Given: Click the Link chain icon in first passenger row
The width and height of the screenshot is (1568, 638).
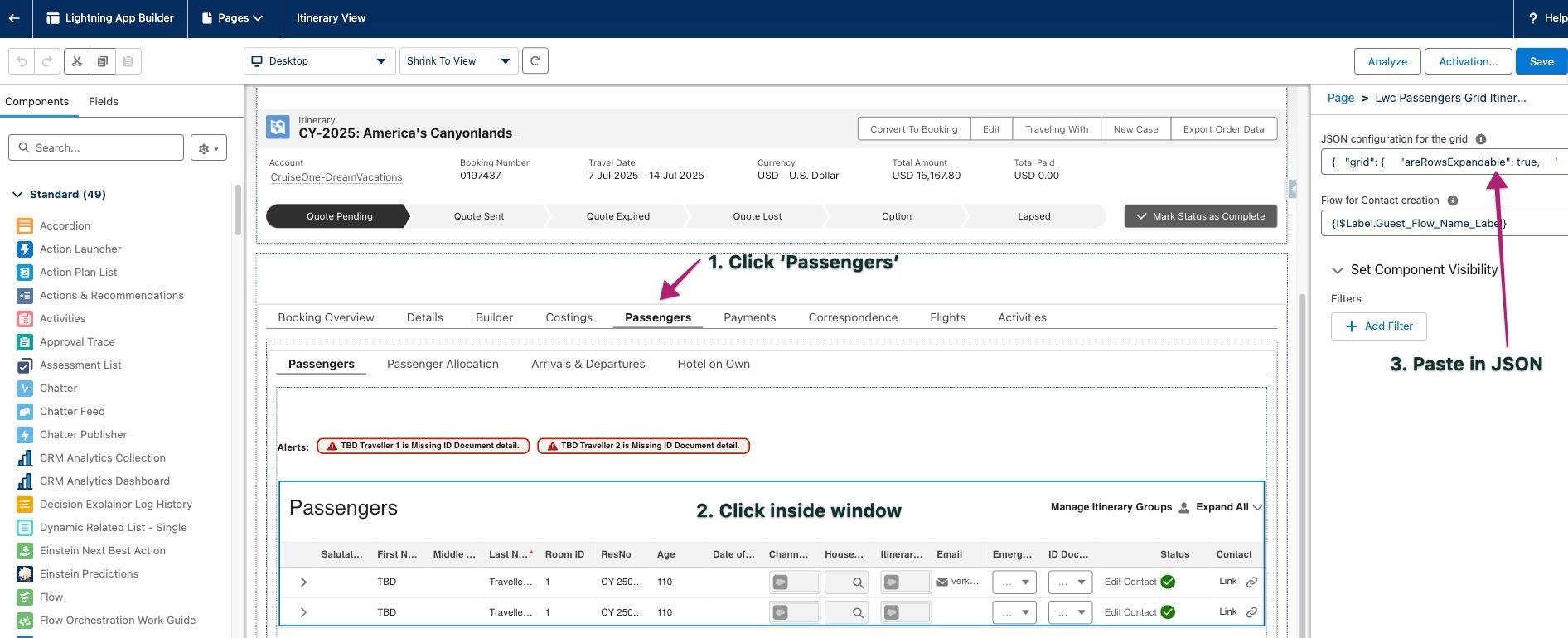Looking at the screenshot, I should (1251, 582).
